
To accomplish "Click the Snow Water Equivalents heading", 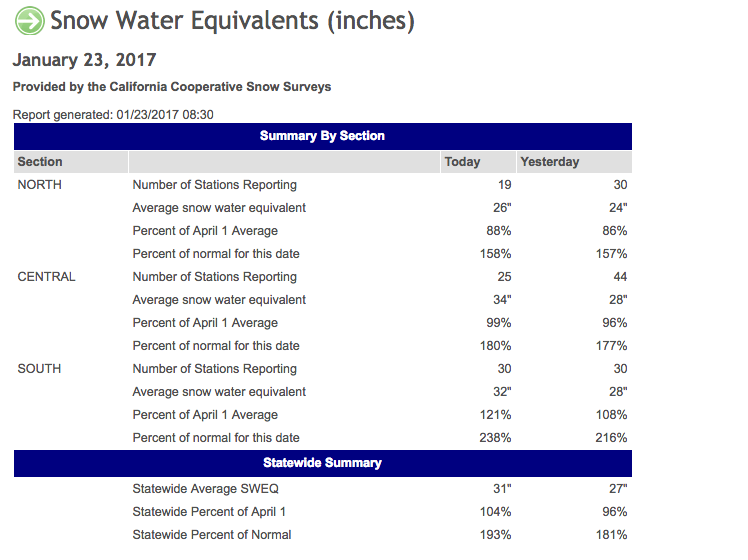I will point(232,20).
